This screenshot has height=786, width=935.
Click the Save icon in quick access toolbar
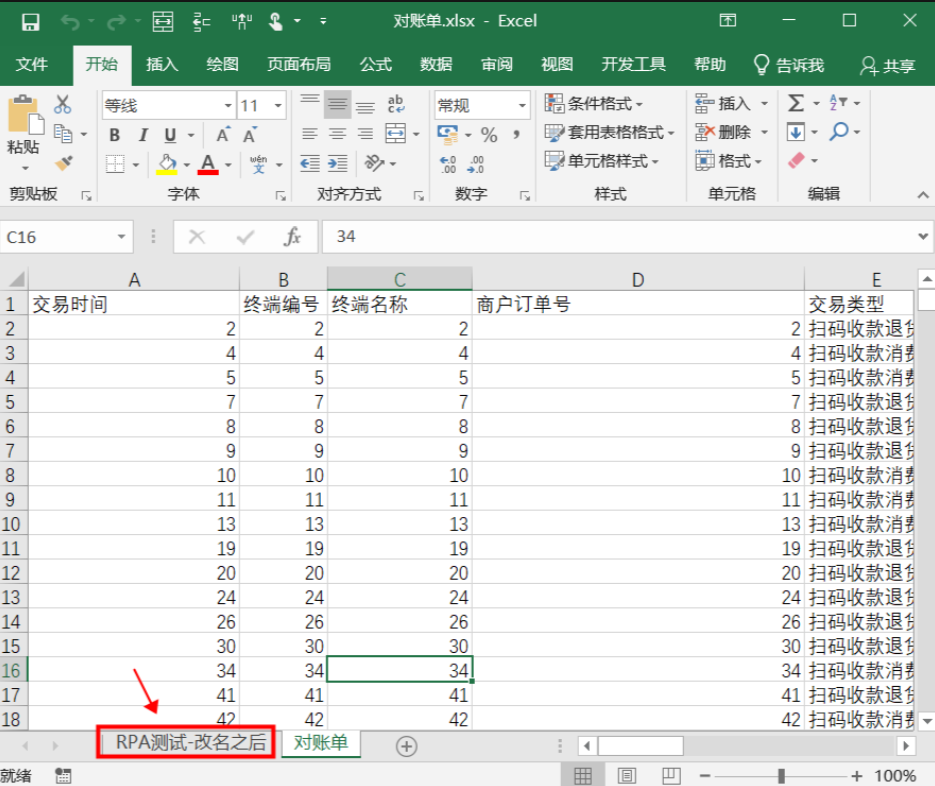tap(30, 22)
